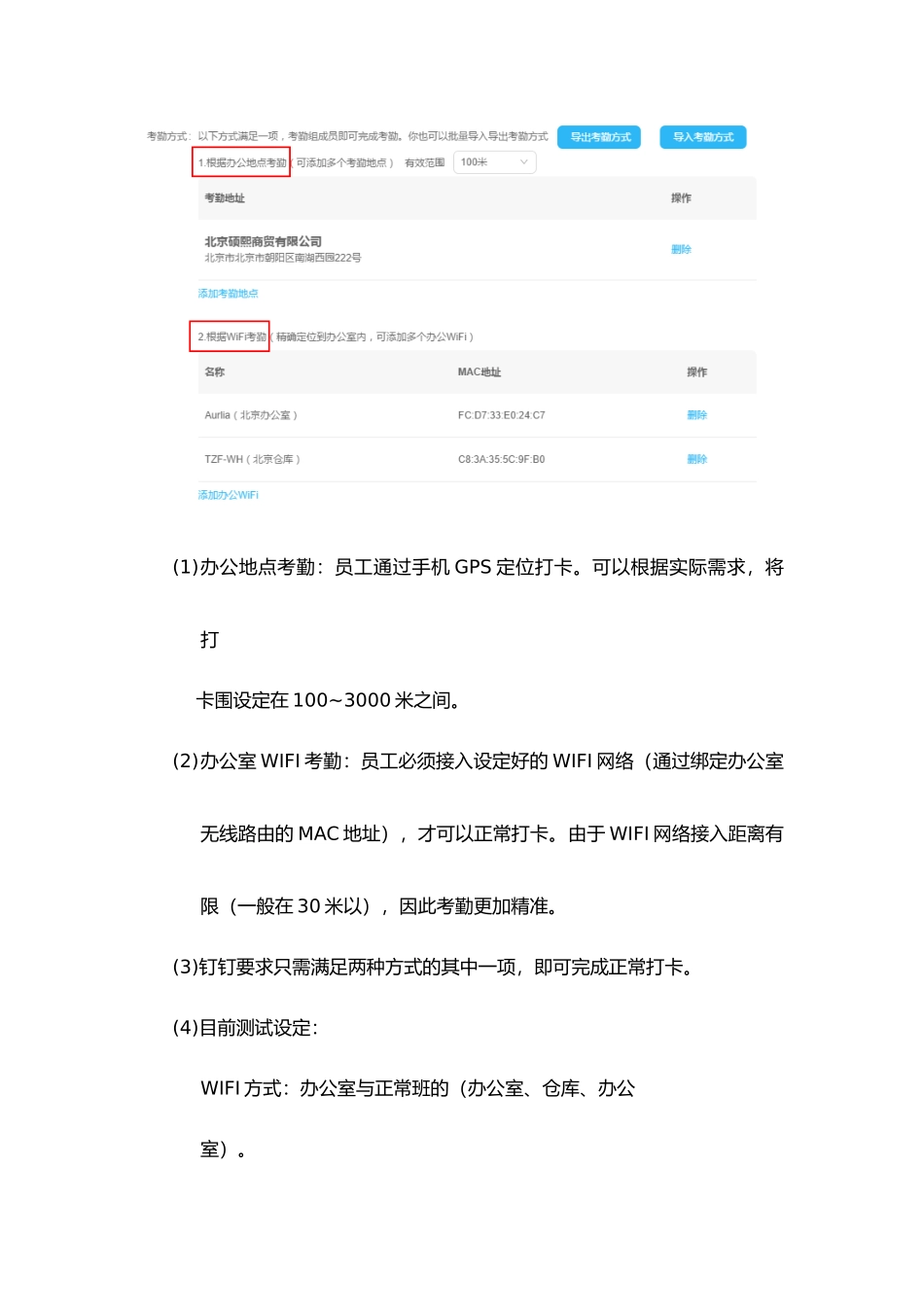Click the MAC address FC:D7:33:E0:24:C7
Viewport: 924px width, 1307px height.
pyautogui.click(x=501, y=415)
